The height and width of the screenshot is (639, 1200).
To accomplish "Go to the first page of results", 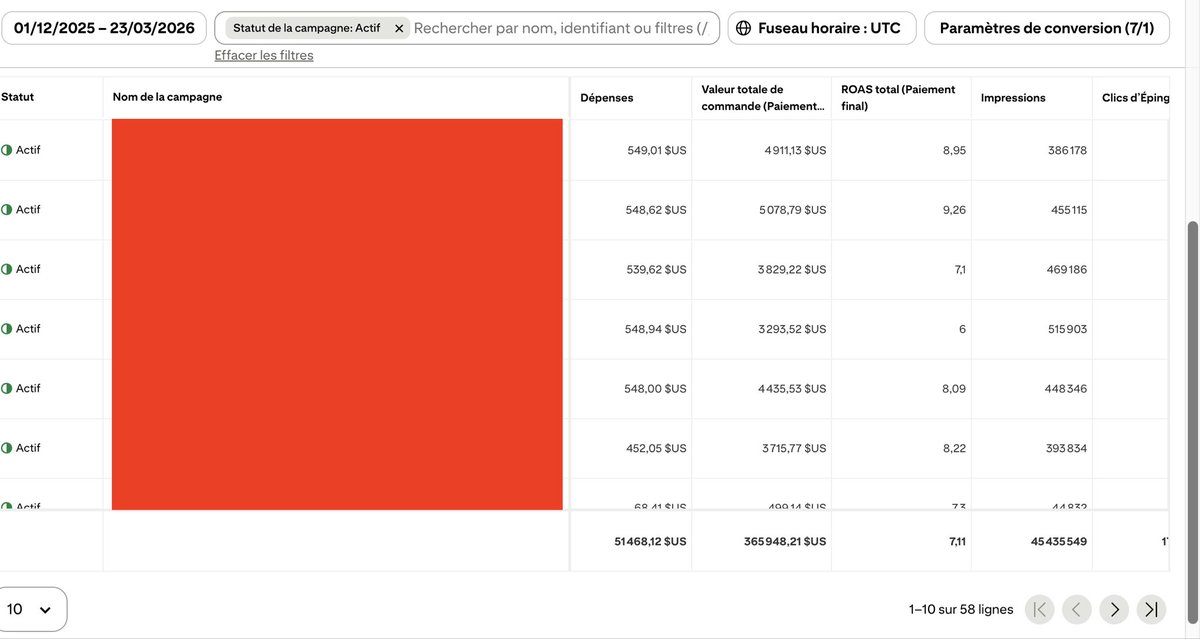I will (1040, 609).
